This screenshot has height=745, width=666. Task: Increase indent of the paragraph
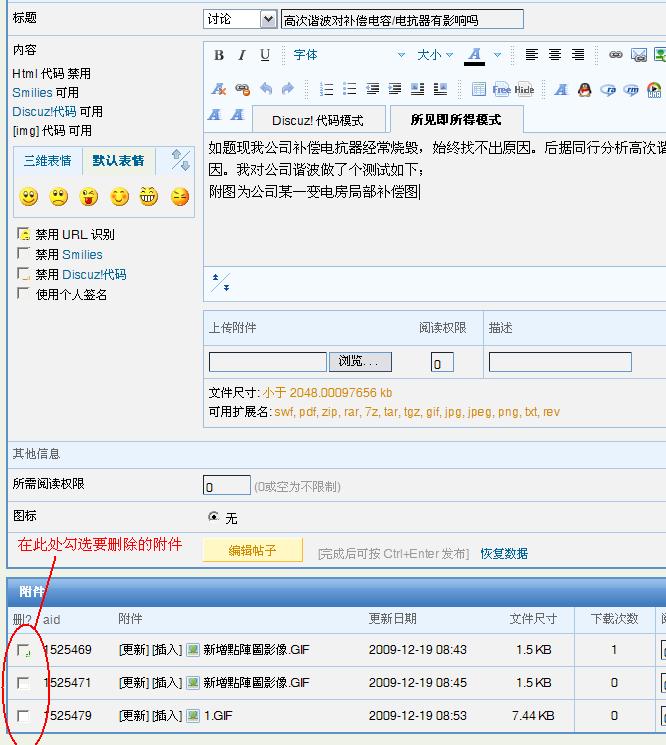395,89
